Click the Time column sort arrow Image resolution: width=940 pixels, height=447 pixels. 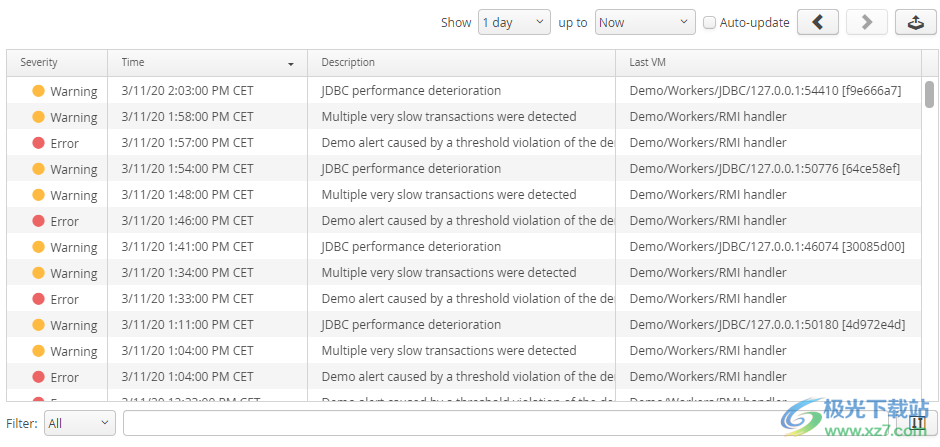click(291, 64)
